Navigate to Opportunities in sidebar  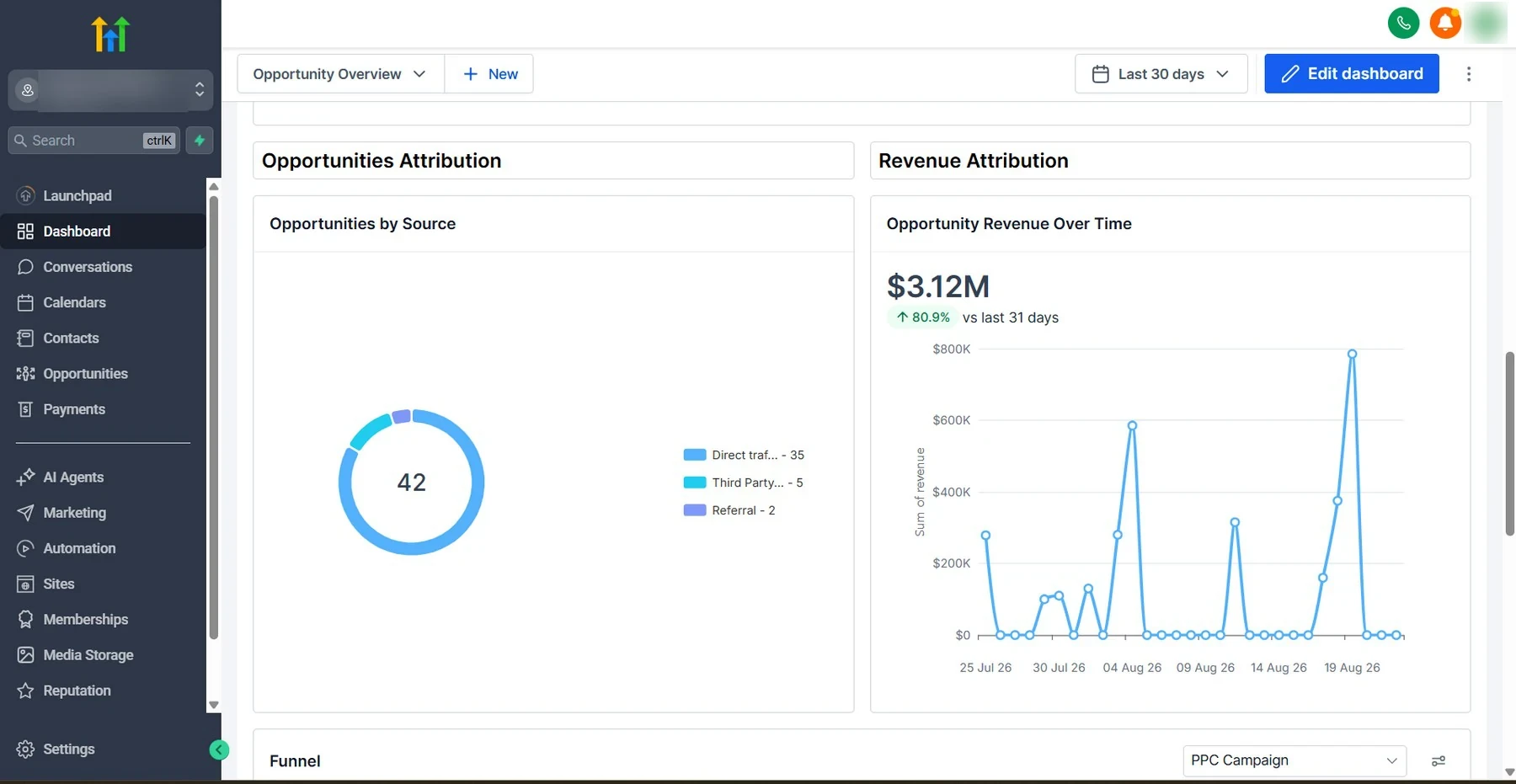pyautogui.click(x=103, y=374)
